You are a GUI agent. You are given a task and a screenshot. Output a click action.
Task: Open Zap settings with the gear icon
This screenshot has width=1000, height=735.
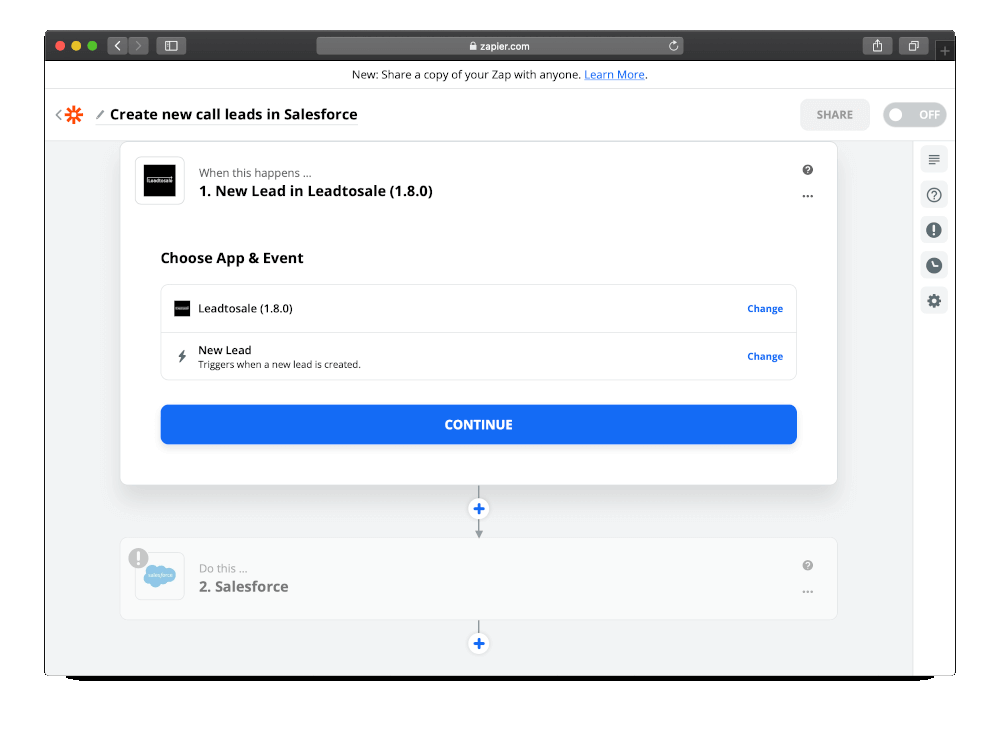(x=933, y=300)
